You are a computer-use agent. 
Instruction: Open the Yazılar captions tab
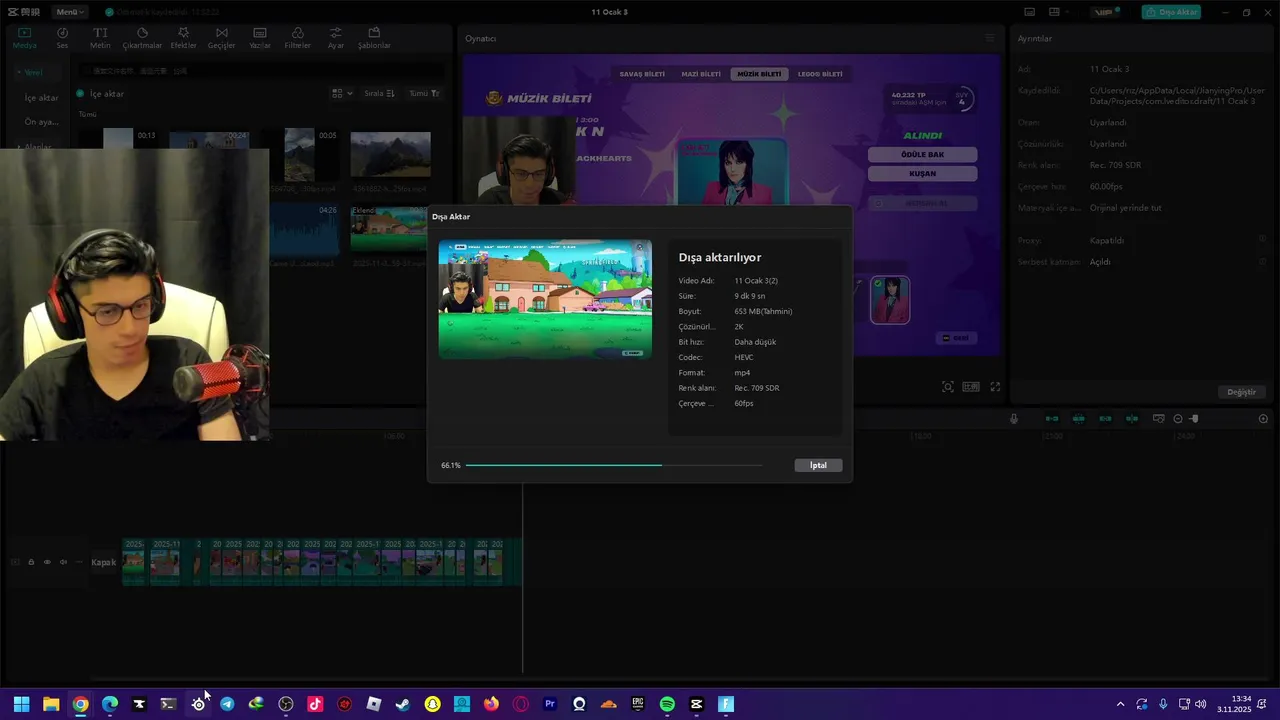pos(260,38)
